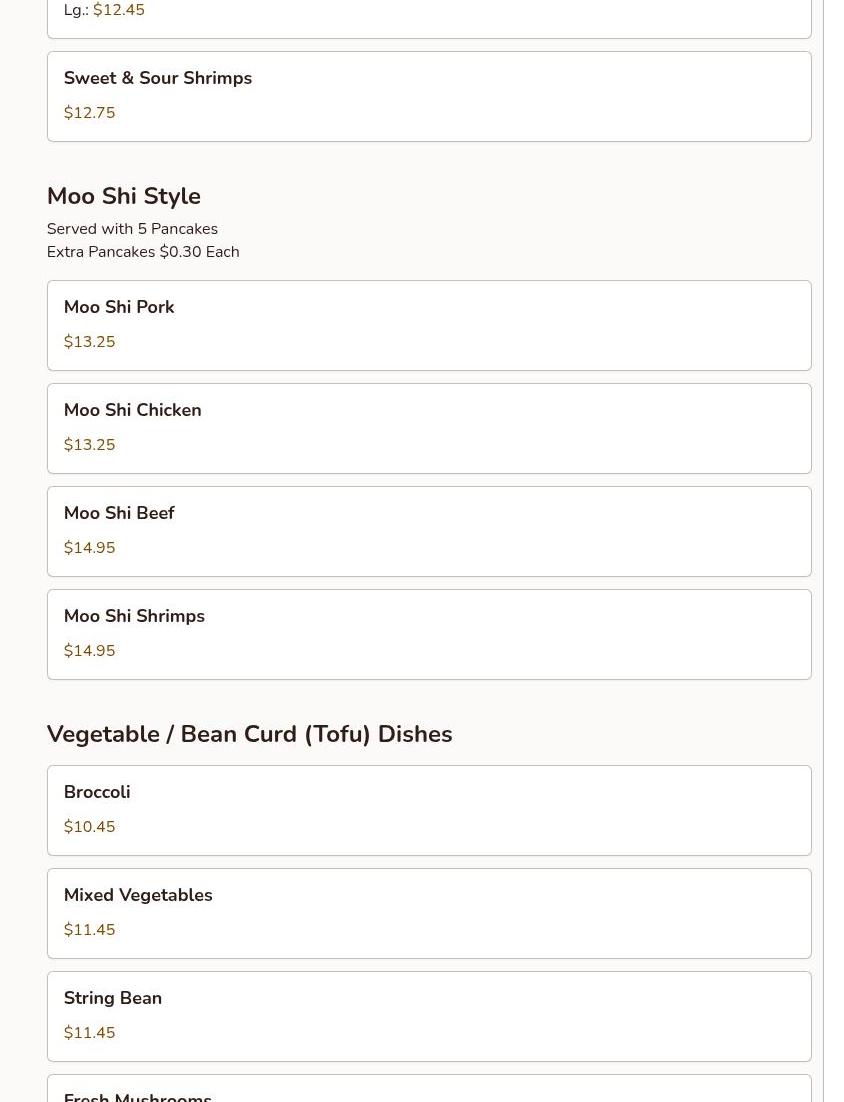Pick the Mixed Vegetables menu item

pyautogui.click(x=428, y=913)
